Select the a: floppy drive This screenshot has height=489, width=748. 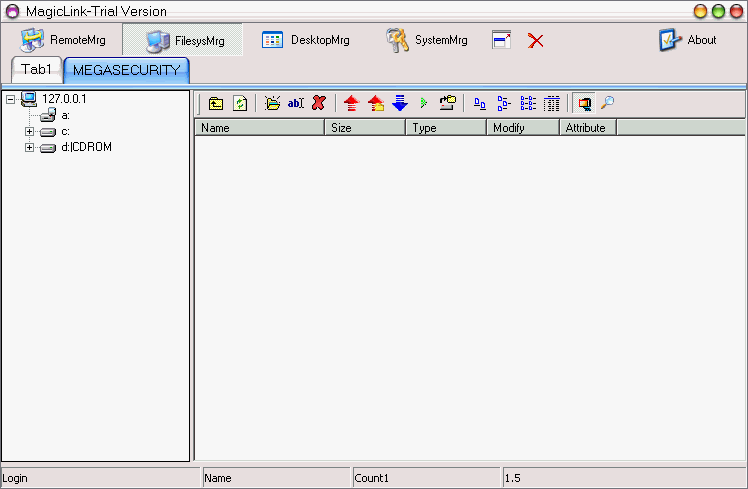coord(64,116)
